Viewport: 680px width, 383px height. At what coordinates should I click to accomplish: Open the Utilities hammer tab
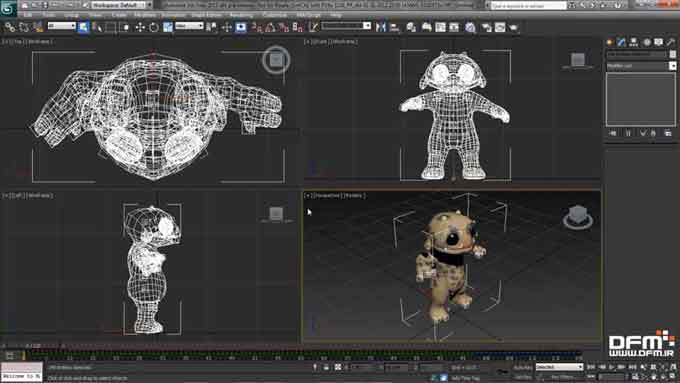(671, 42)
